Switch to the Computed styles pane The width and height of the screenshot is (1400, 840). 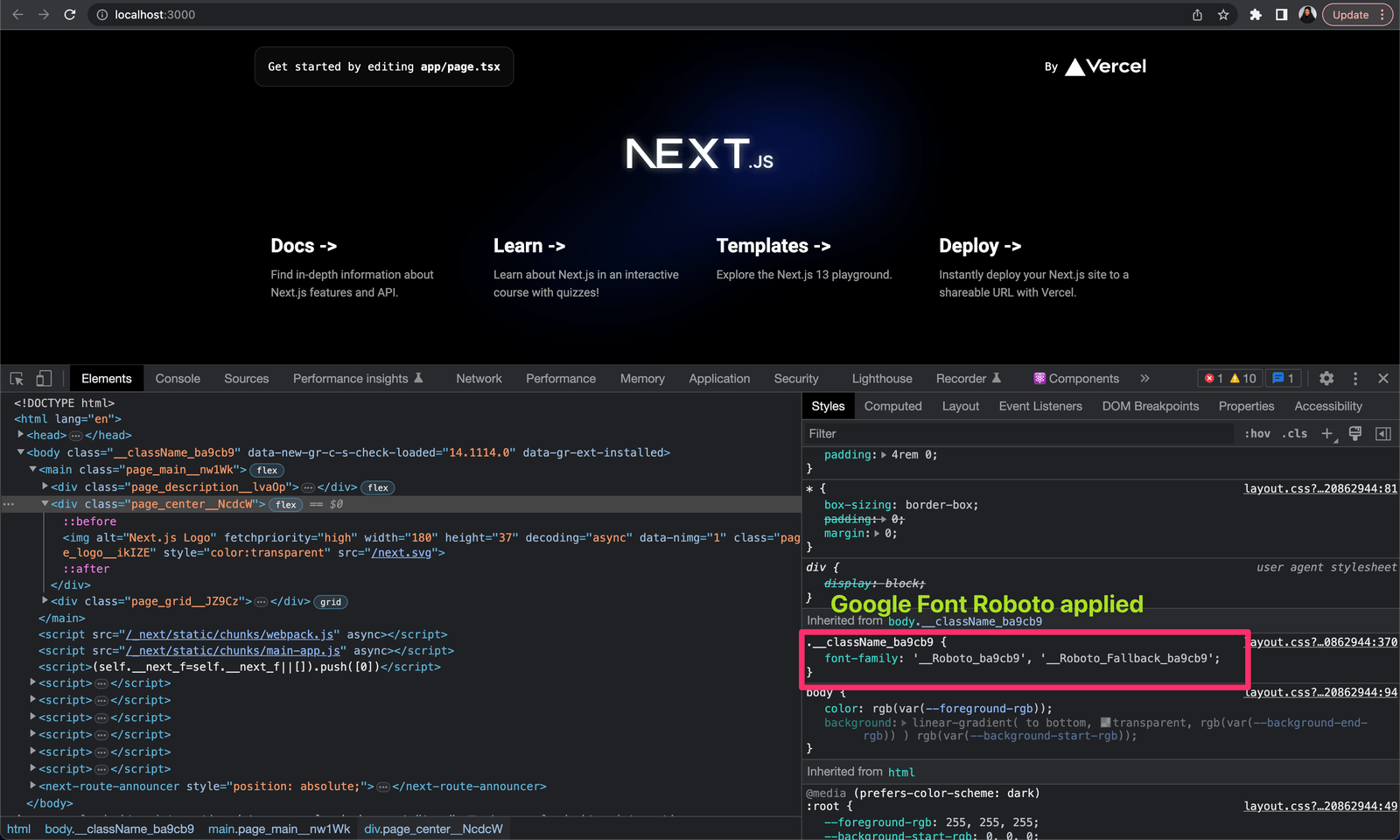pos(893,406)
